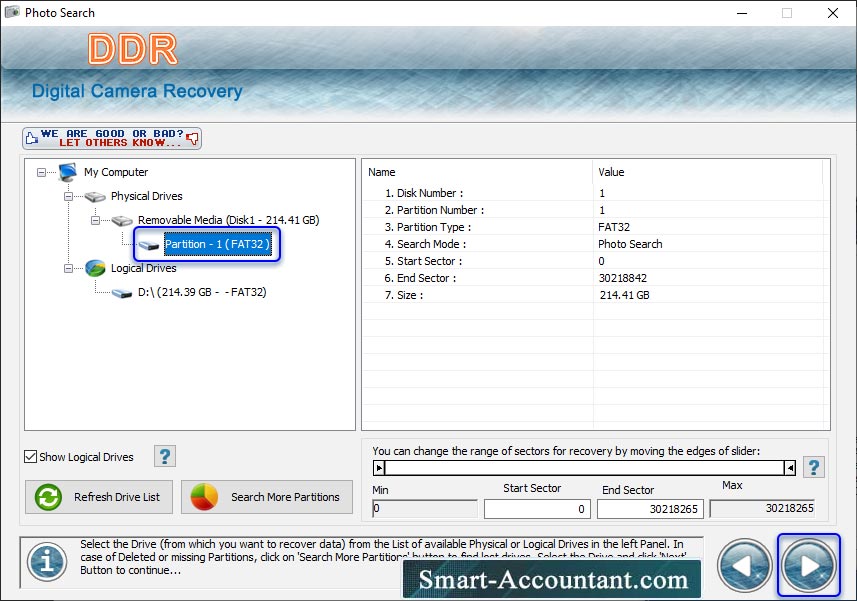Screen dimensions: 857x601
Task: Collapse the Logical Drives node
Action: point(68,269)
